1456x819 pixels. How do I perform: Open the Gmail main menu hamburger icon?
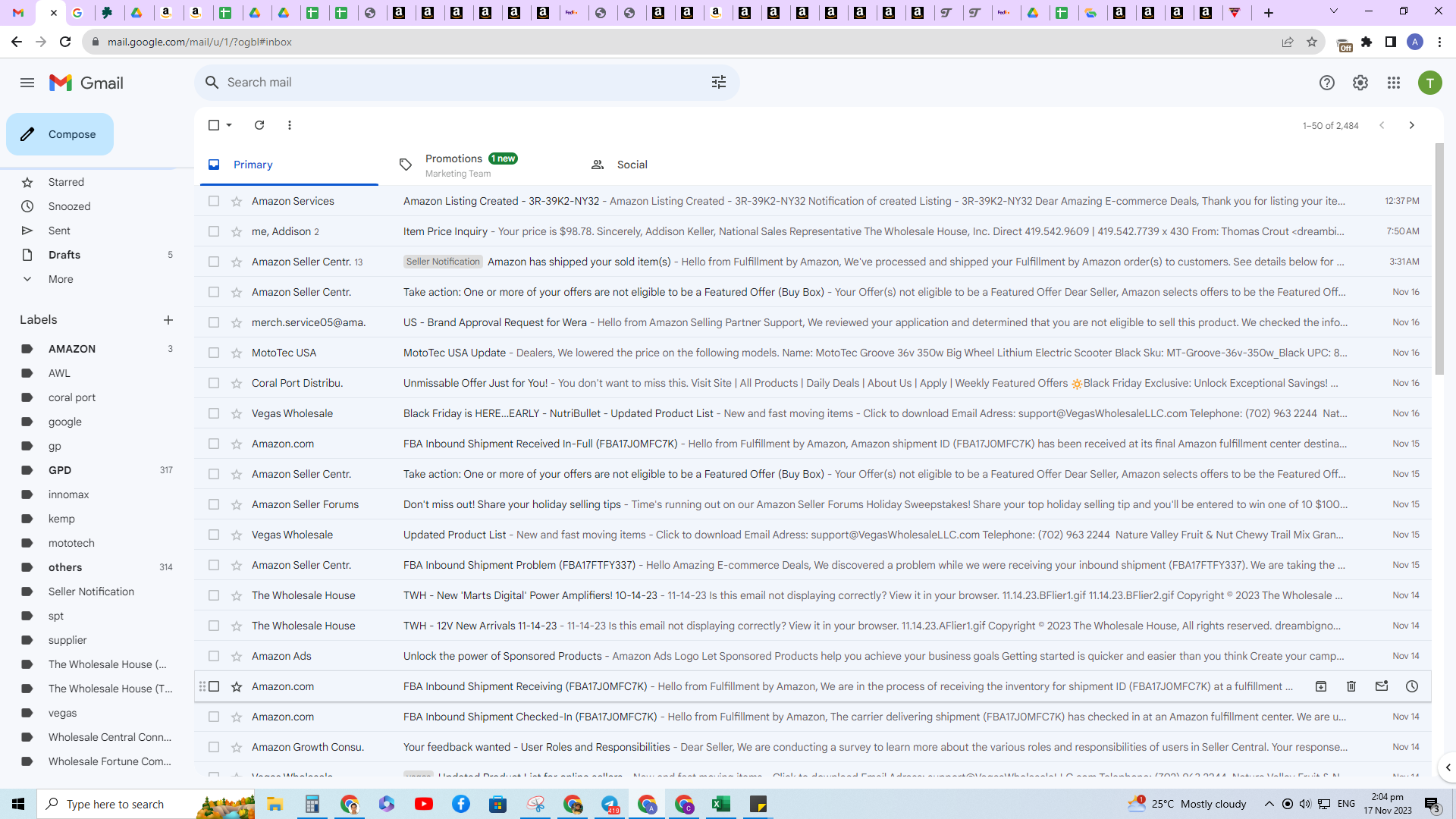27,83
